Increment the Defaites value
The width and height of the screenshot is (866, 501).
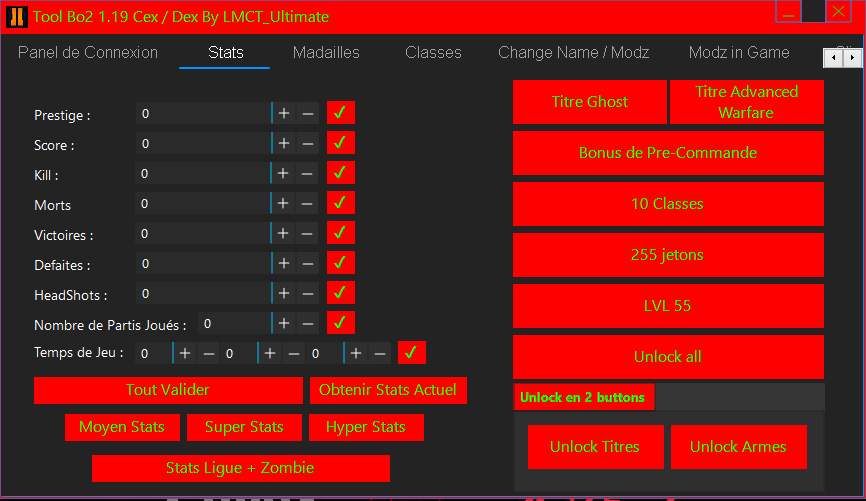(284, 263)
